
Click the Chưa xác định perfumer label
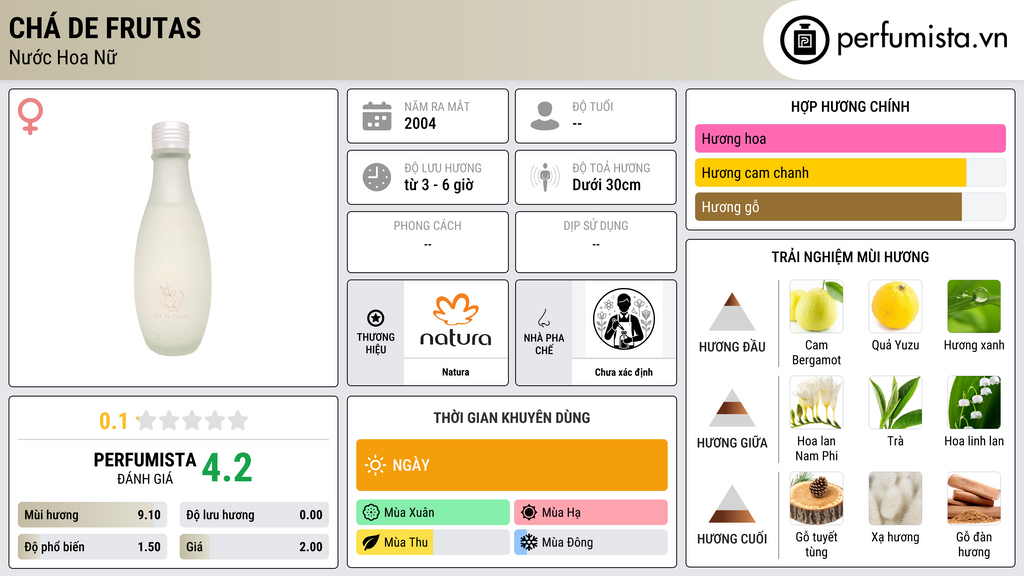coord(624,372)
